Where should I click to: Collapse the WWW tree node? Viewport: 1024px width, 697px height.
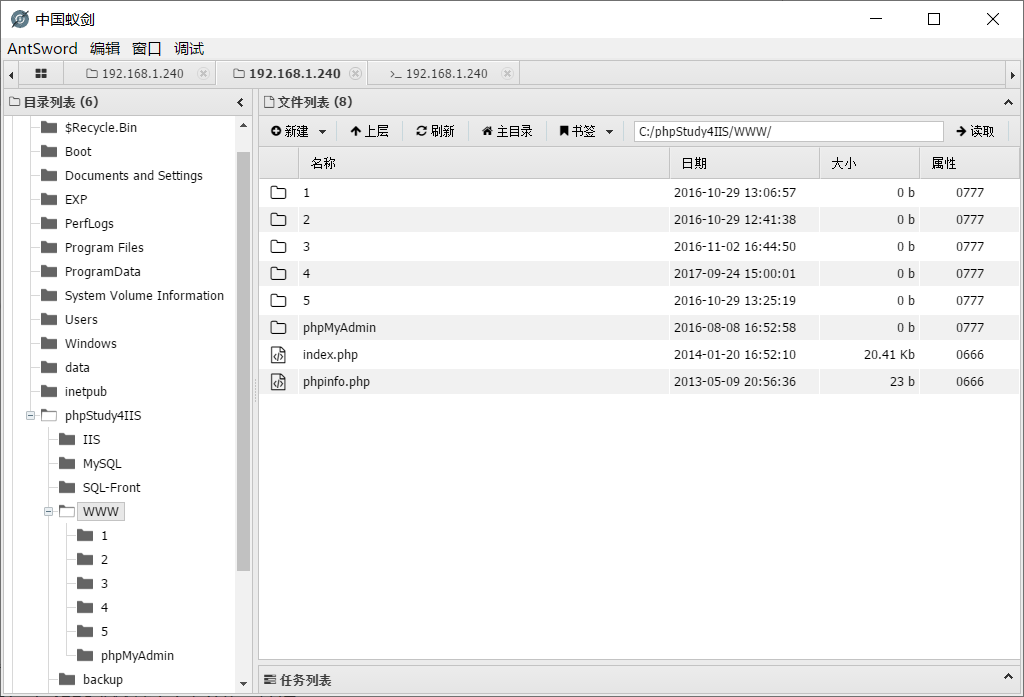48,511
